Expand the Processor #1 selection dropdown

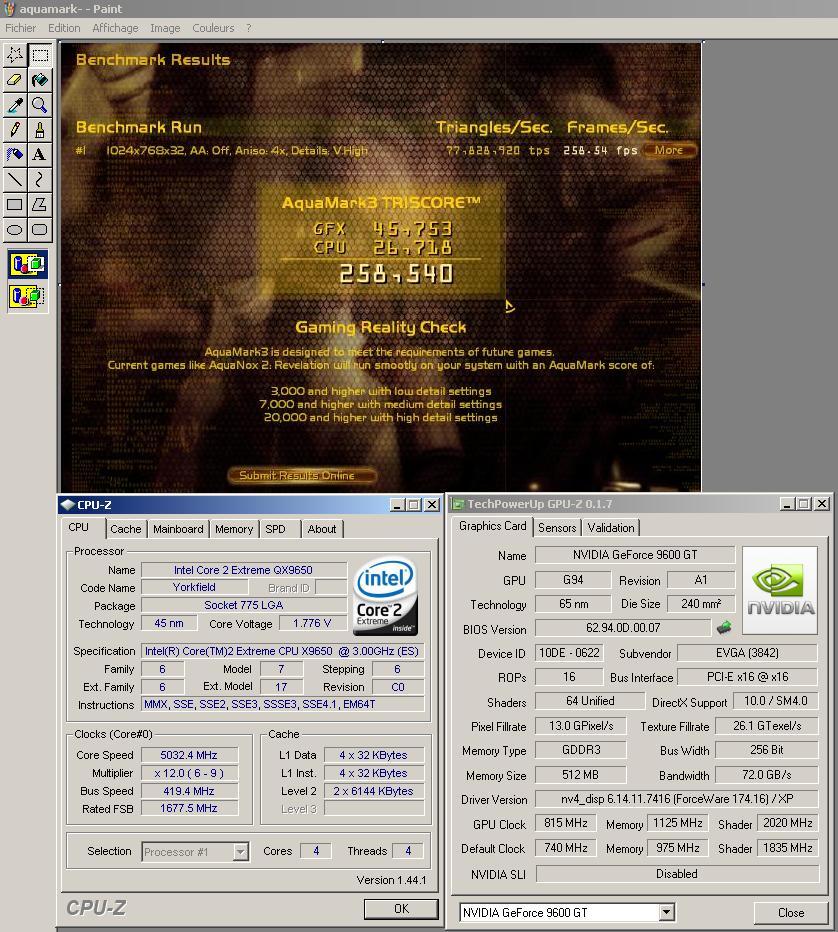coord(240,852)
